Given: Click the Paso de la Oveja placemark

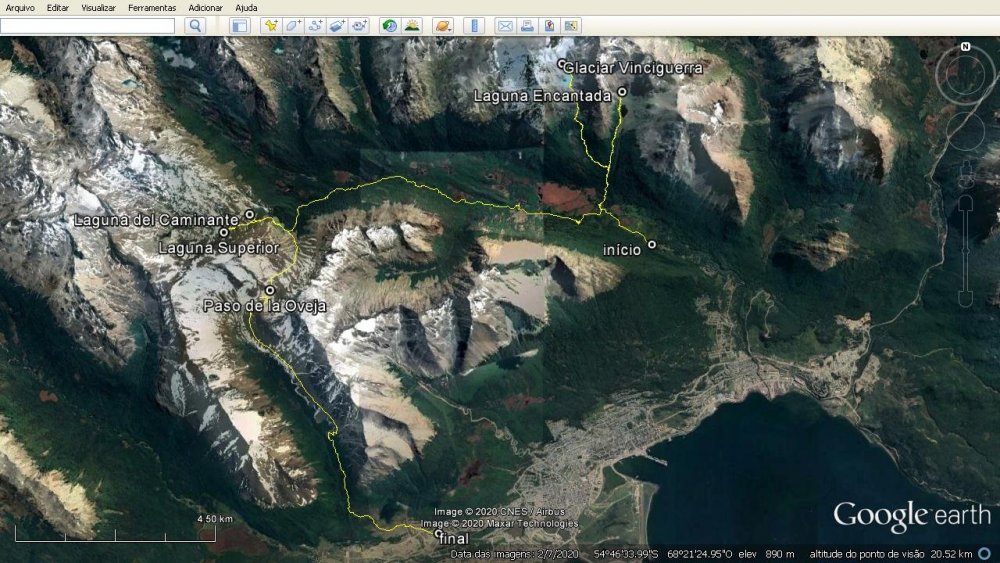Looking at the screenshot, I should click(270, 291).
